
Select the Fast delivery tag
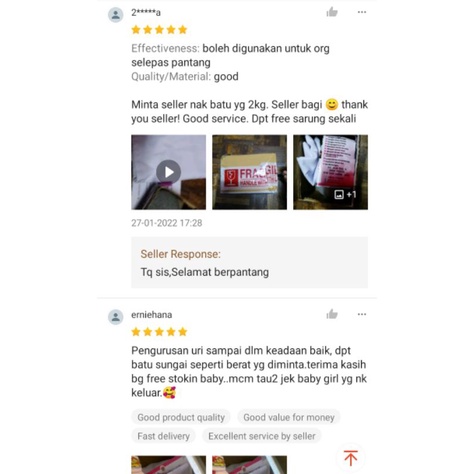click(x=163, y=436)
